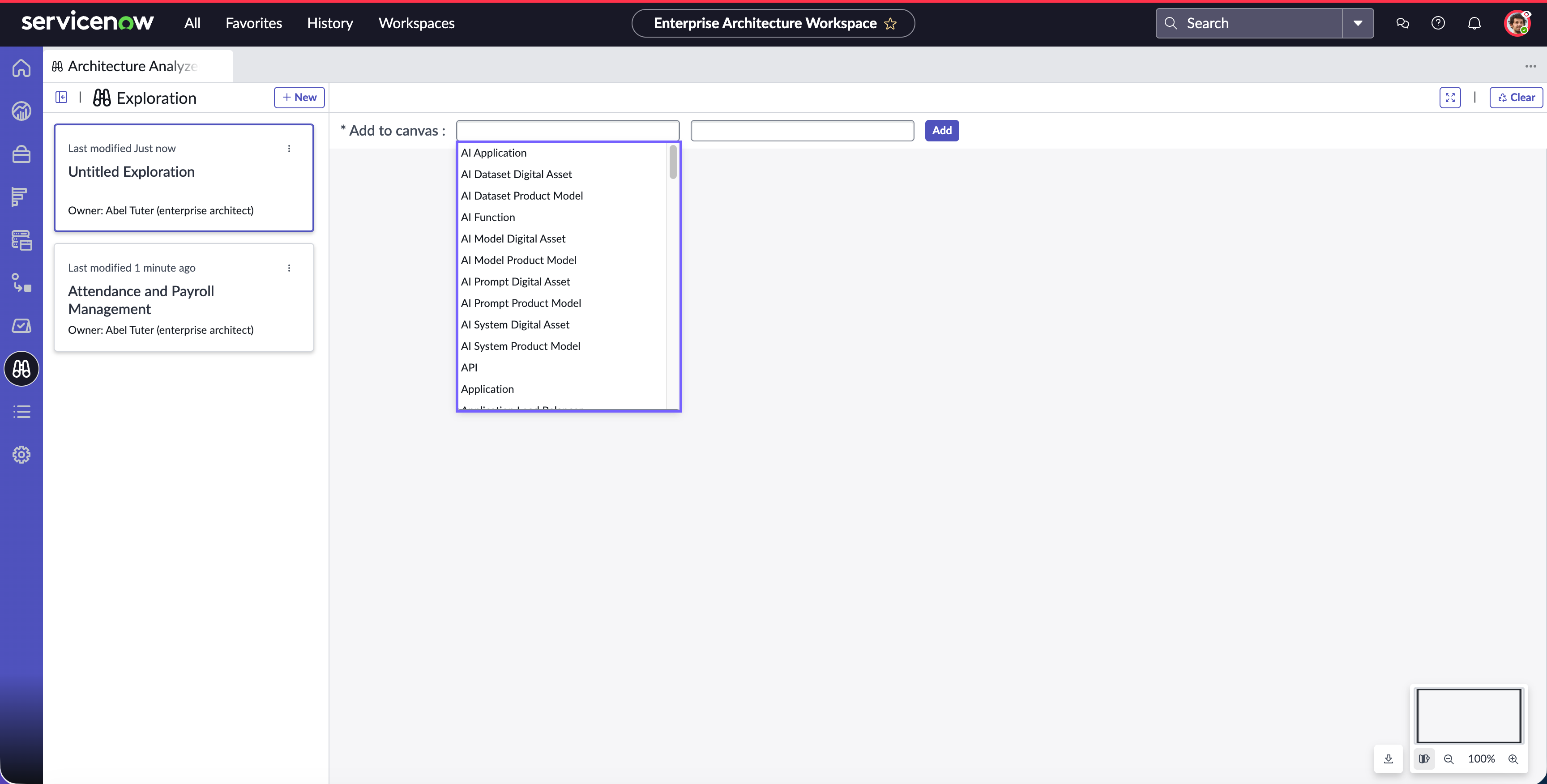Select the Architecture Analyzer tab
This screenshot has height=784, width=1547.
[x=138, y=66]
